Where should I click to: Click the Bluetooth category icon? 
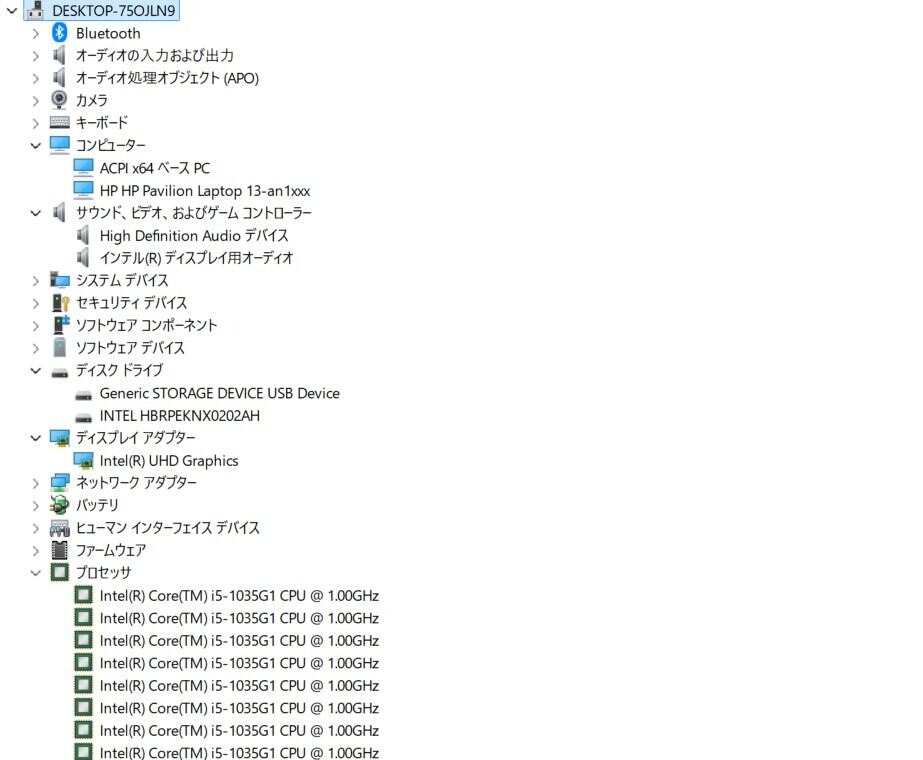59,33
